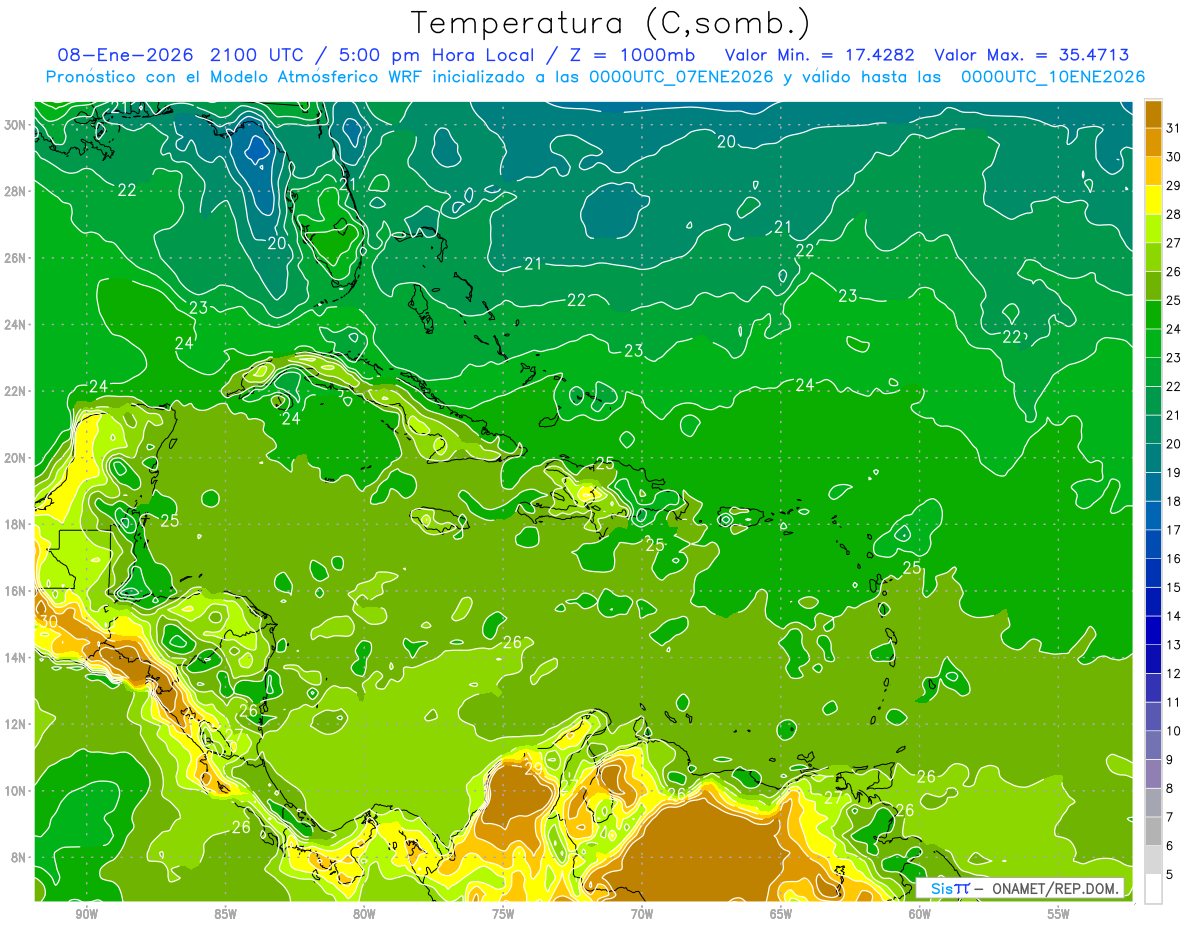Click the color scale value '14'

1174,616
